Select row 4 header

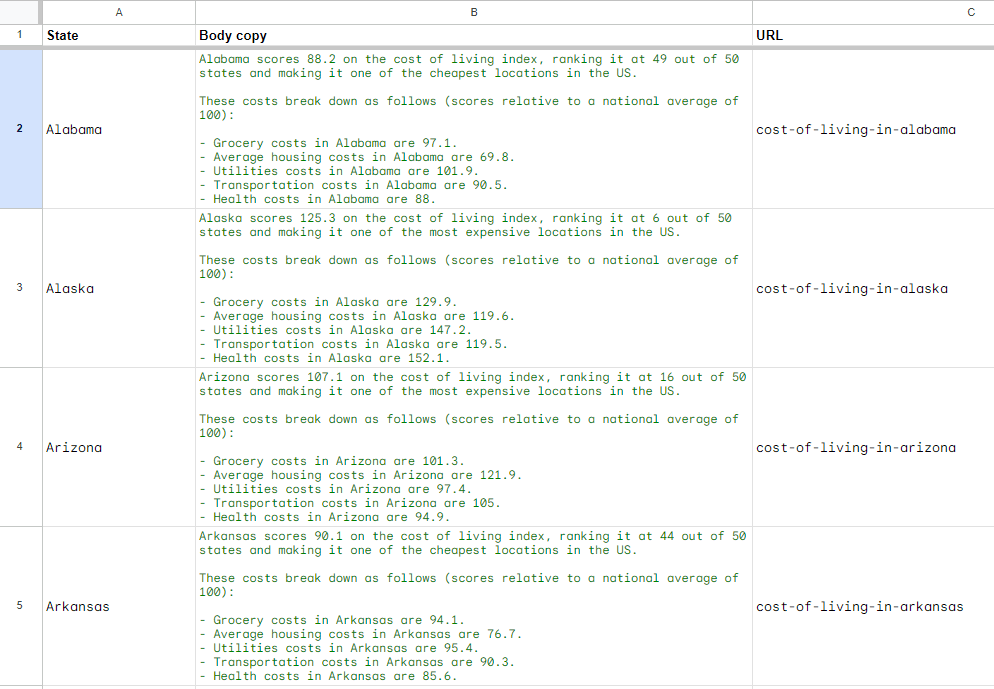click(x=20, y=447)
